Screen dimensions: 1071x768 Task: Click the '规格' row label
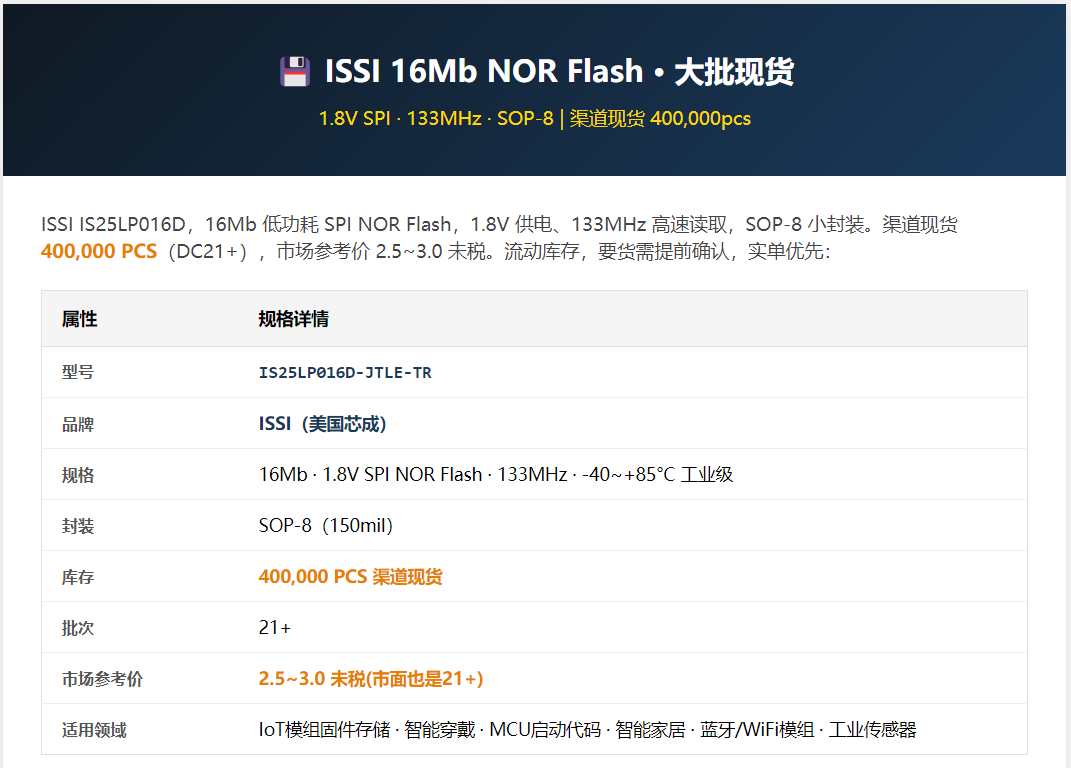point(78,475)
